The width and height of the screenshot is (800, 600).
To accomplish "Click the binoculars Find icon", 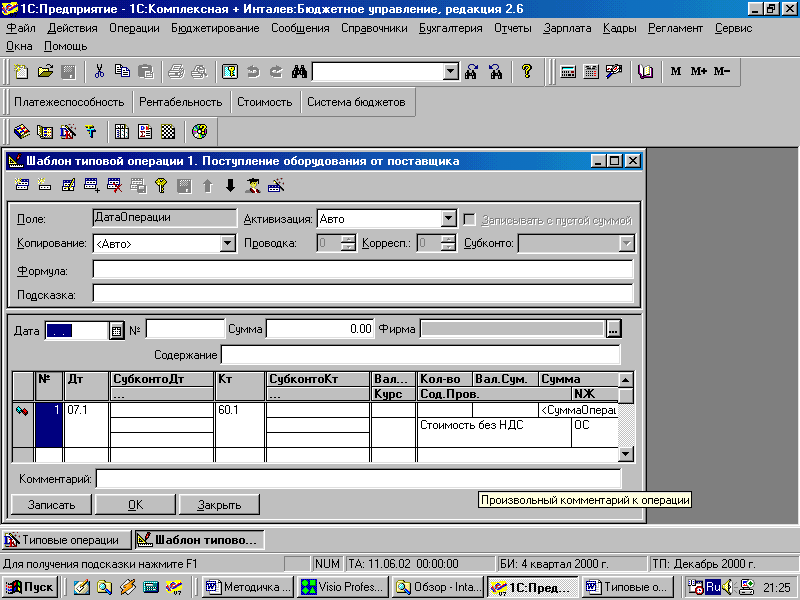I will coord(299,71).
